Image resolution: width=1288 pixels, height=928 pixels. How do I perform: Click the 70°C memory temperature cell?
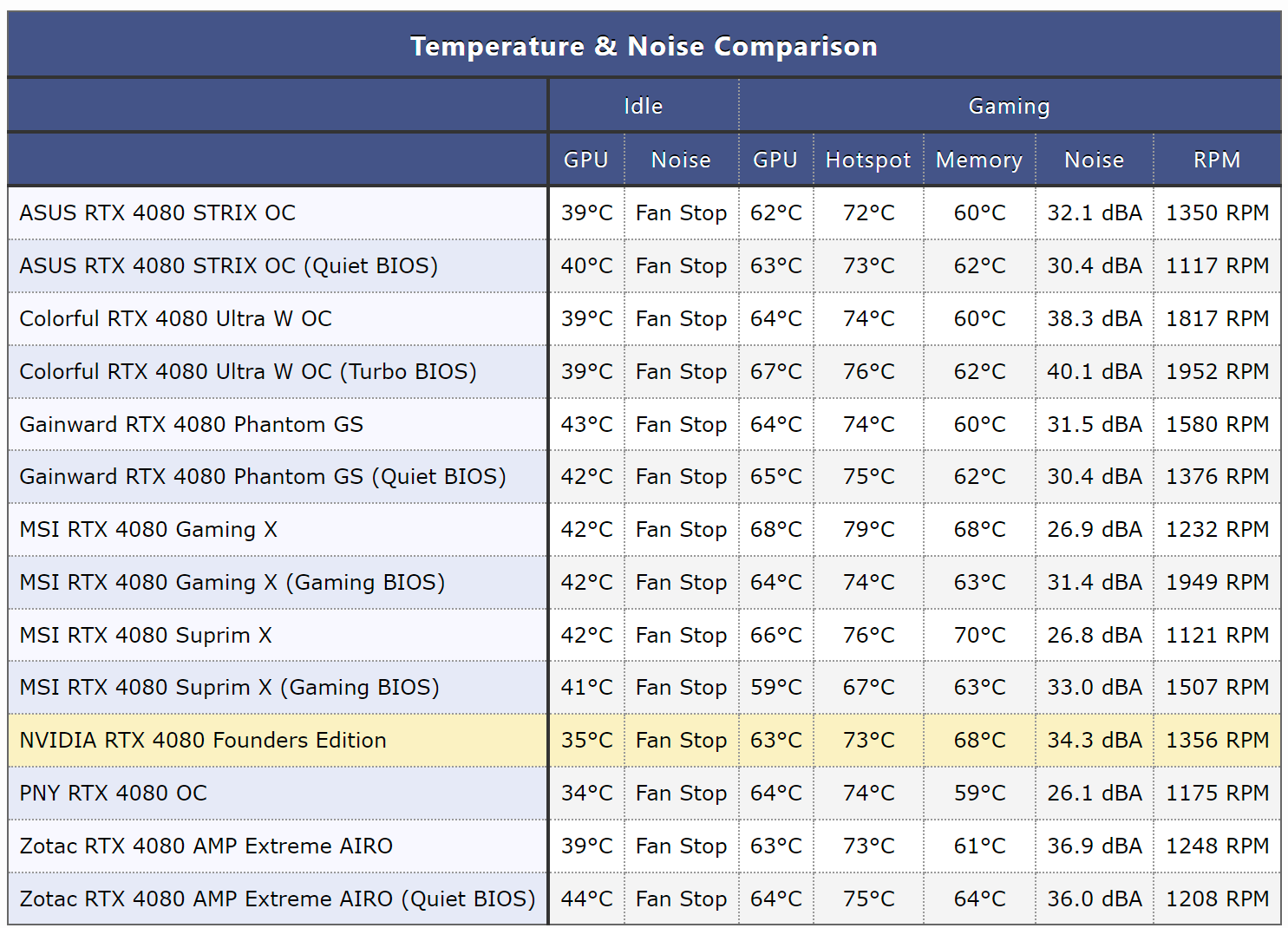coord(979,635)
